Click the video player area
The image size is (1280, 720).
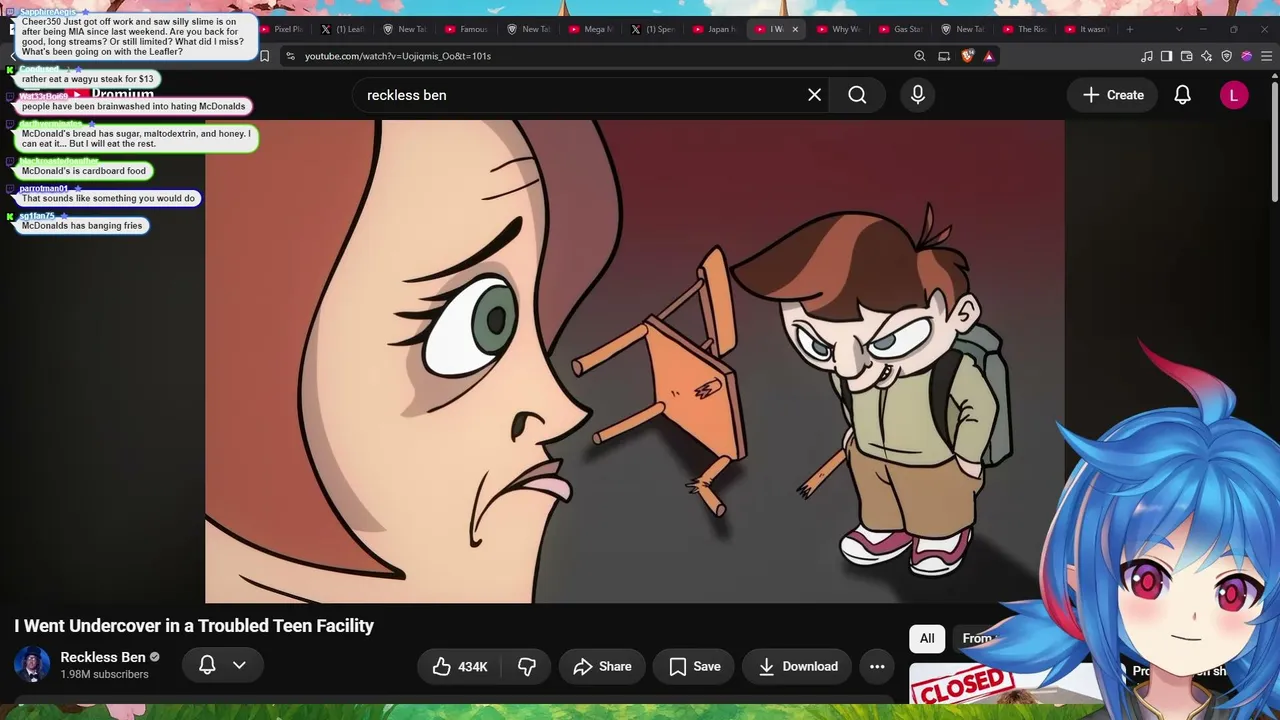pyautogui.click(x=635, y=362)
